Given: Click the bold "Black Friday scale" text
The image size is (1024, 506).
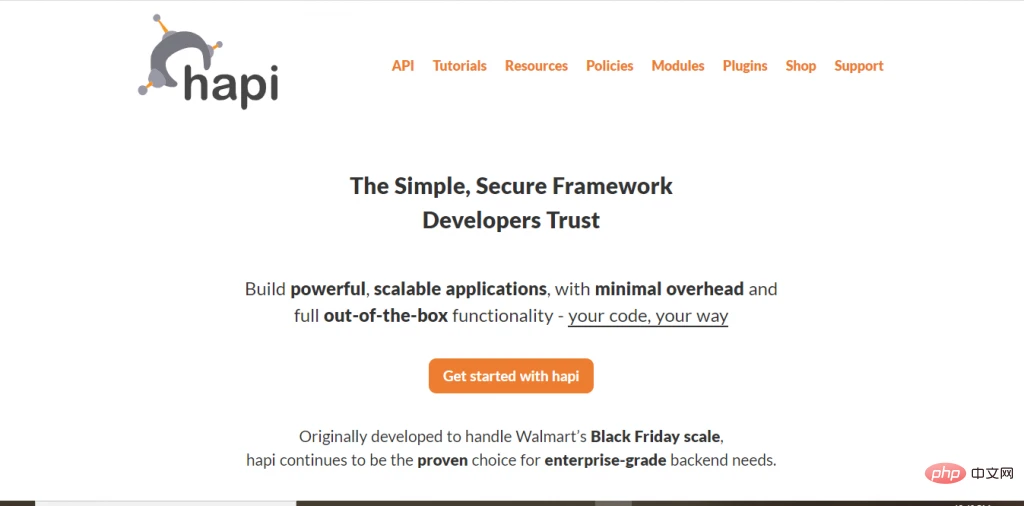Looking at the screenshot, I should [655, 436].
